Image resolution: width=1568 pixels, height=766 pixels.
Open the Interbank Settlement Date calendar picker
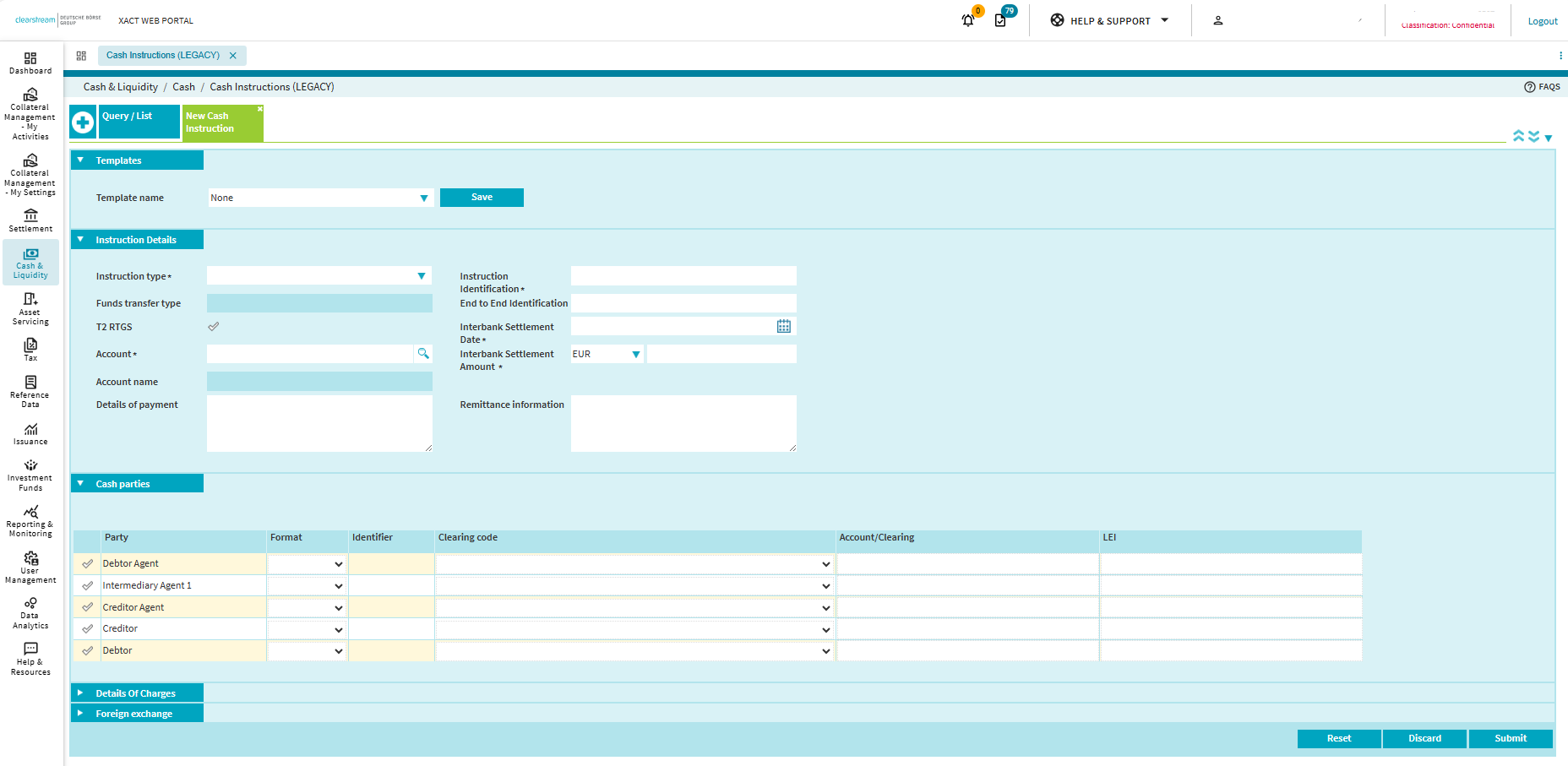(x=783, y=325)
